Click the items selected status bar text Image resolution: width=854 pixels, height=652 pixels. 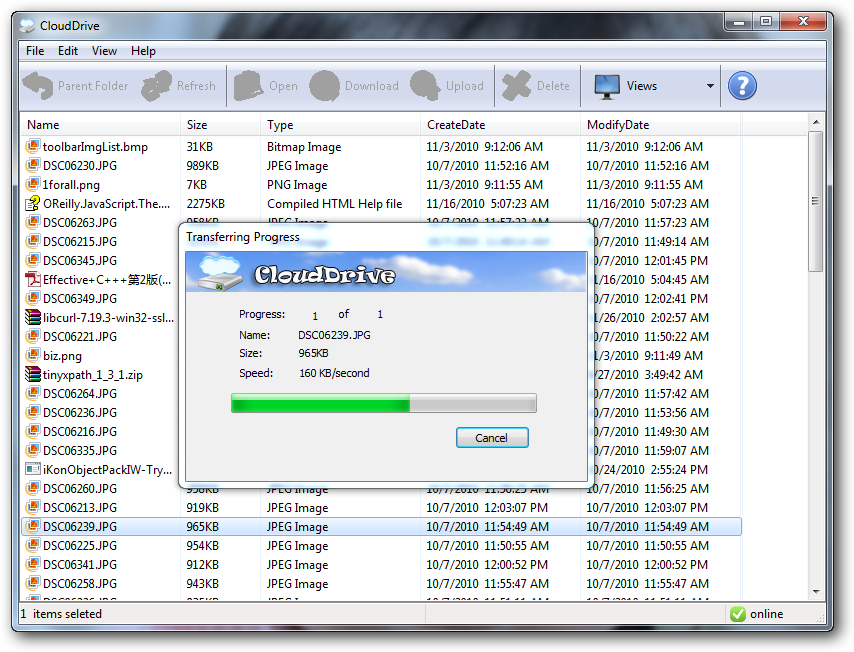click(61, 614)
